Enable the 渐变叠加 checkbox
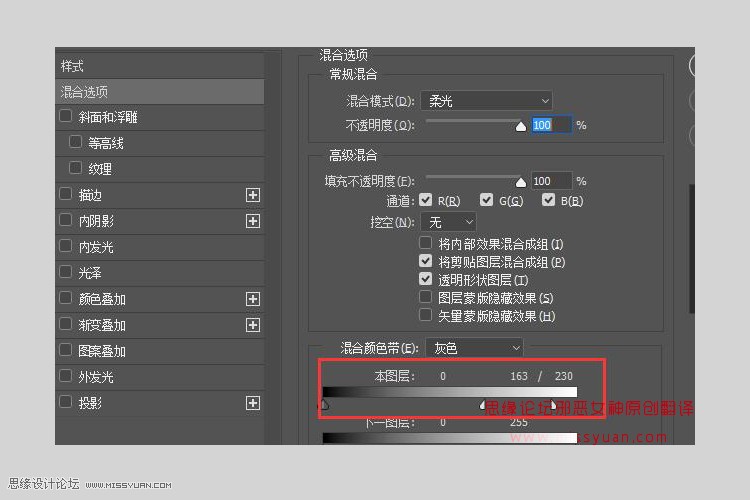The height and width of the screenshot is (500, 750). coord(66,324)
